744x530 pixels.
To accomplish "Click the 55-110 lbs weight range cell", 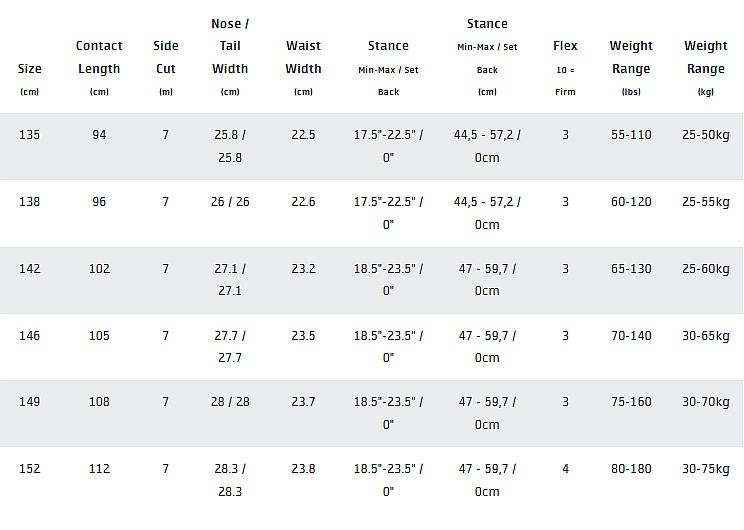I will pyautogui.click(x=631, y=135).
